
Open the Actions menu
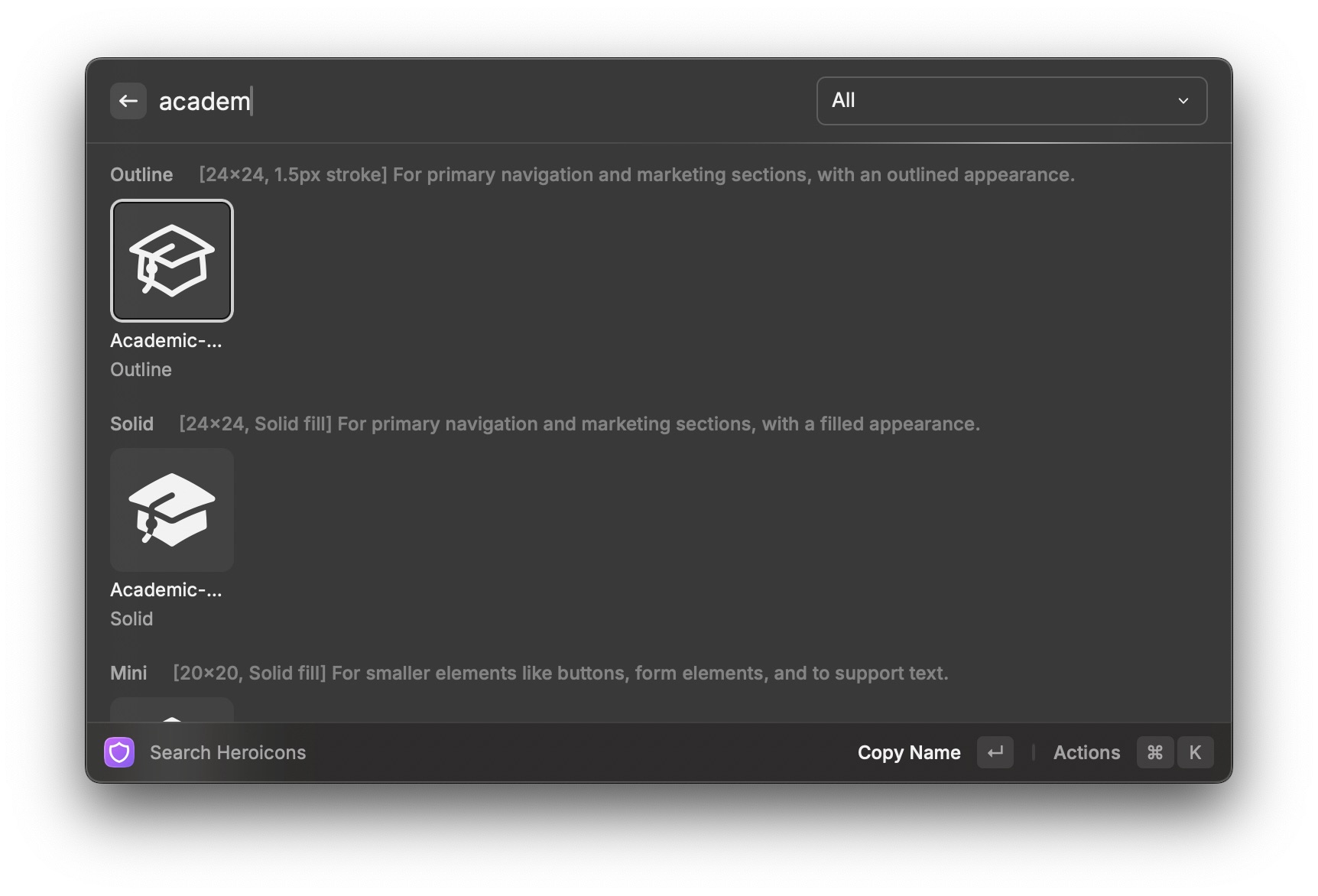tap(1086, 752)
